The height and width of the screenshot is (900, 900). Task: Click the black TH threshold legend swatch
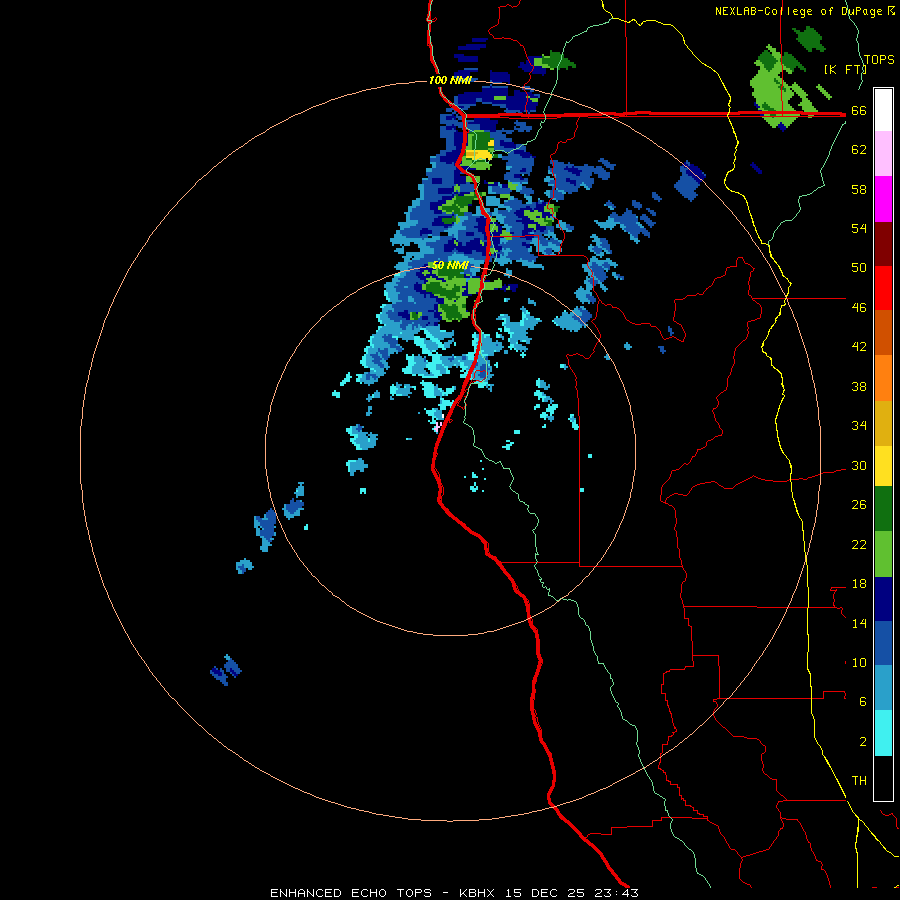pyautogui.click(x=883, y=778)
